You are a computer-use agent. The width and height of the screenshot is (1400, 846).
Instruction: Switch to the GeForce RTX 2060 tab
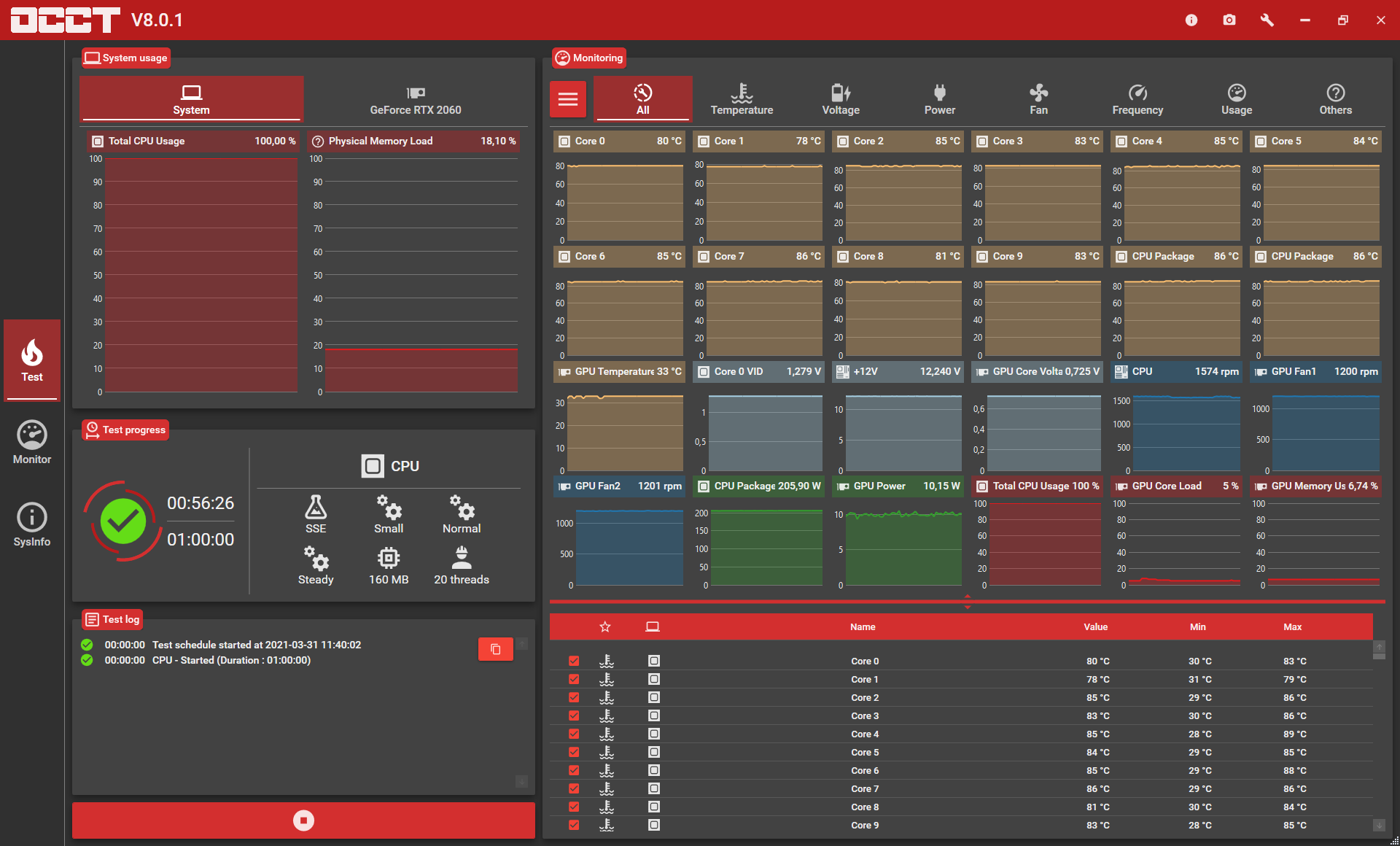(x=416, y=99)
